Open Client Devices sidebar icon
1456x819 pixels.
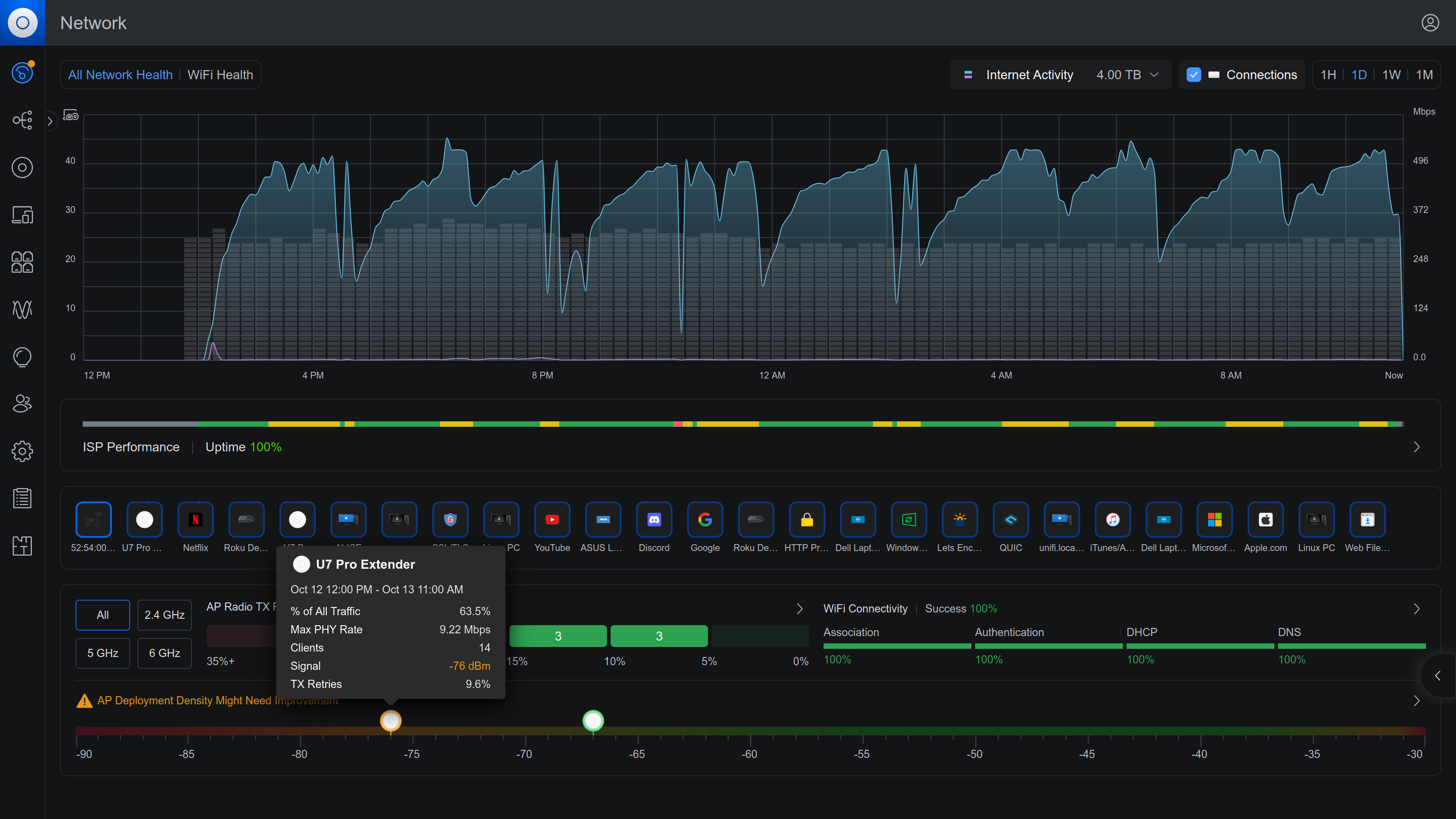(22, 215)
